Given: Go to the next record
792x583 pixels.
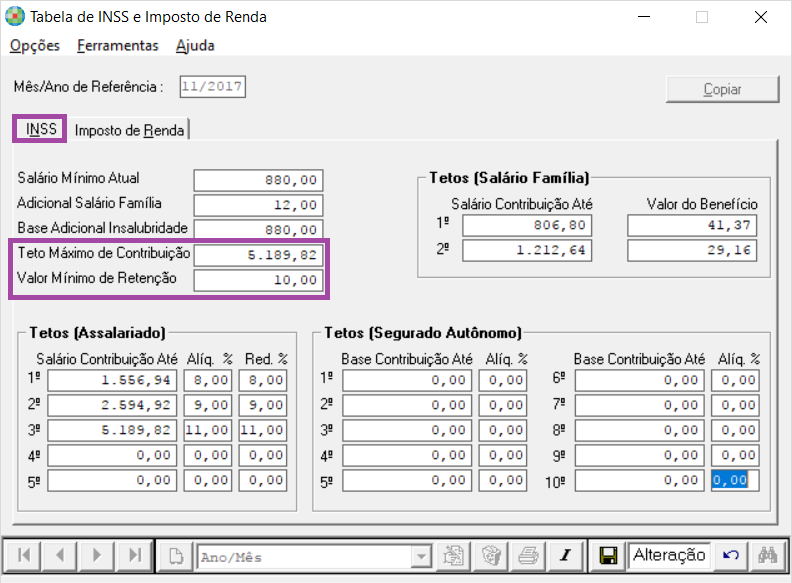Looking at the screenshot, I should (x=96, y=556).
